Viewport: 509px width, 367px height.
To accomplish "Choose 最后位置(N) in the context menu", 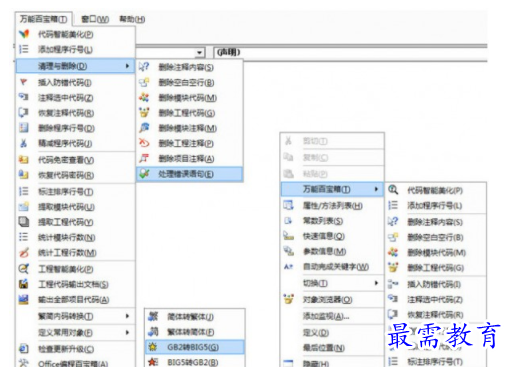I will (x=332, y=348).
